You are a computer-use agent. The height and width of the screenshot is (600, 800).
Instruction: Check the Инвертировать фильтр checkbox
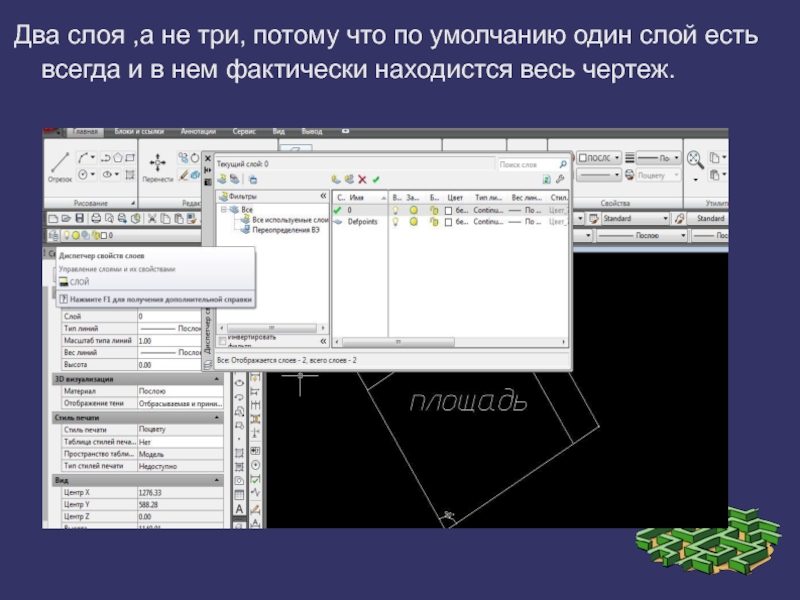[x=222, y=340]
